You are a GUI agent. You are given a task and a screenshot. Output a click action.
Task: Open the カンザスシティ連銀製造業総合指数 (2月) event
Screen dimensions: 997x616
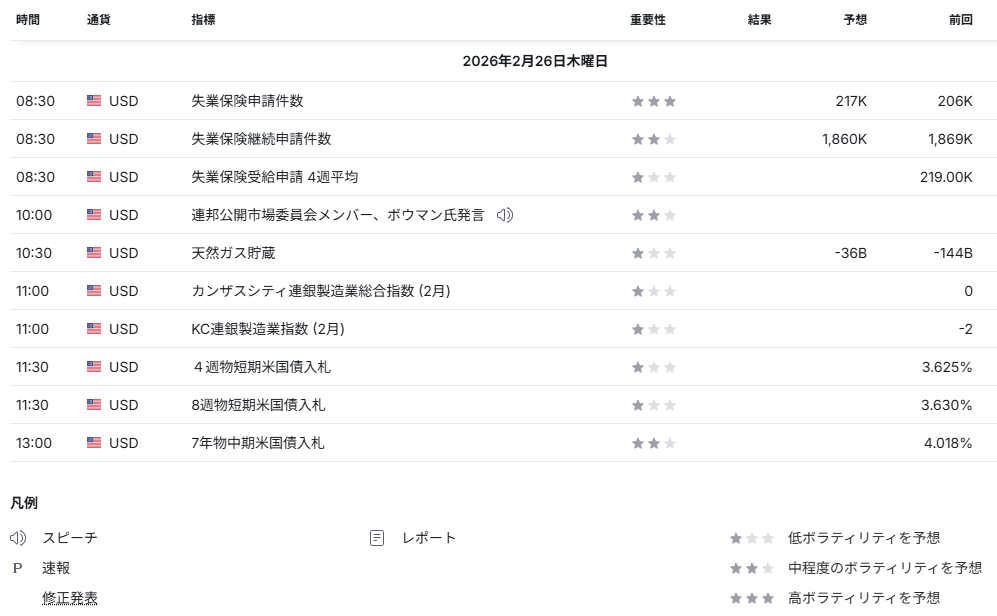pos(320,291)
